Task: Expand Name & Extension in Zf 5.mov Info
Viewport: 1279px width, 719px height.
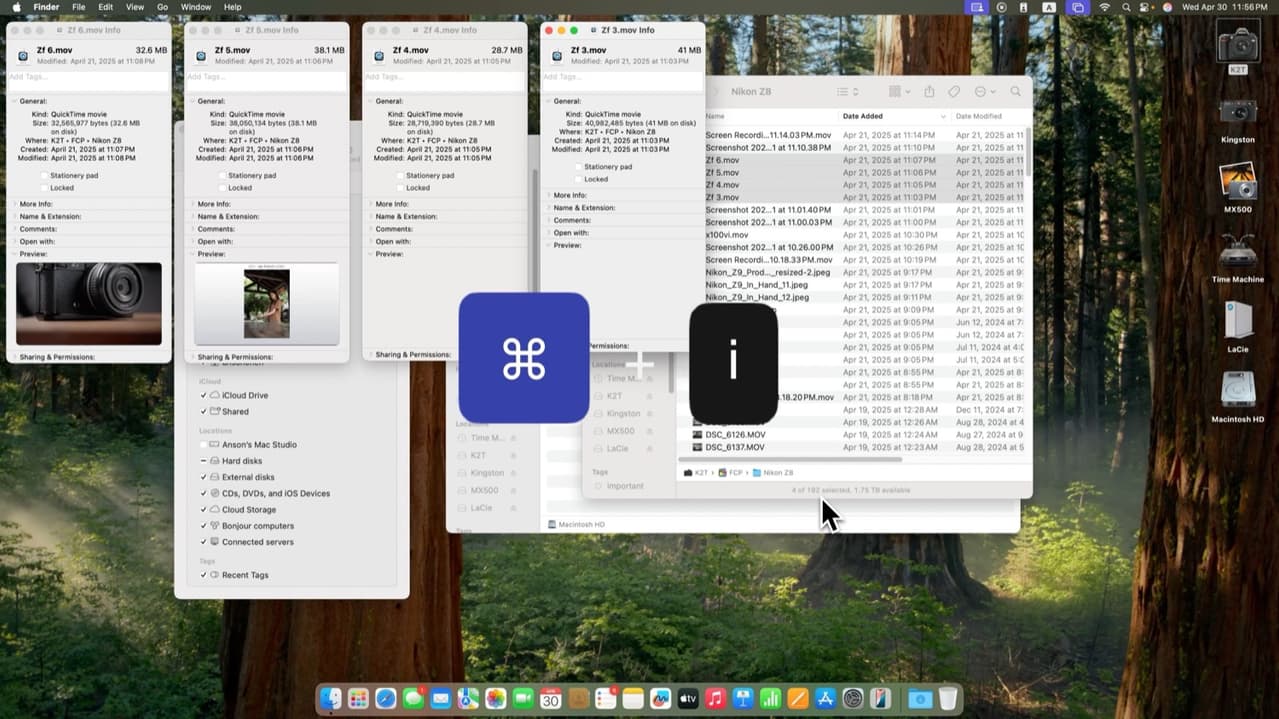Action: point(191,216)
